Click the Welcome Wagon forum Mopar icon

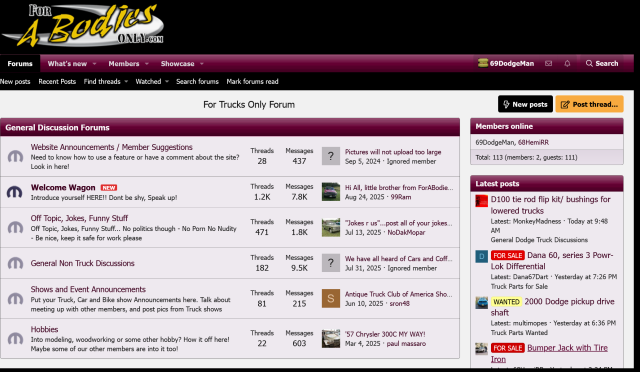click(x=15, y=192)
